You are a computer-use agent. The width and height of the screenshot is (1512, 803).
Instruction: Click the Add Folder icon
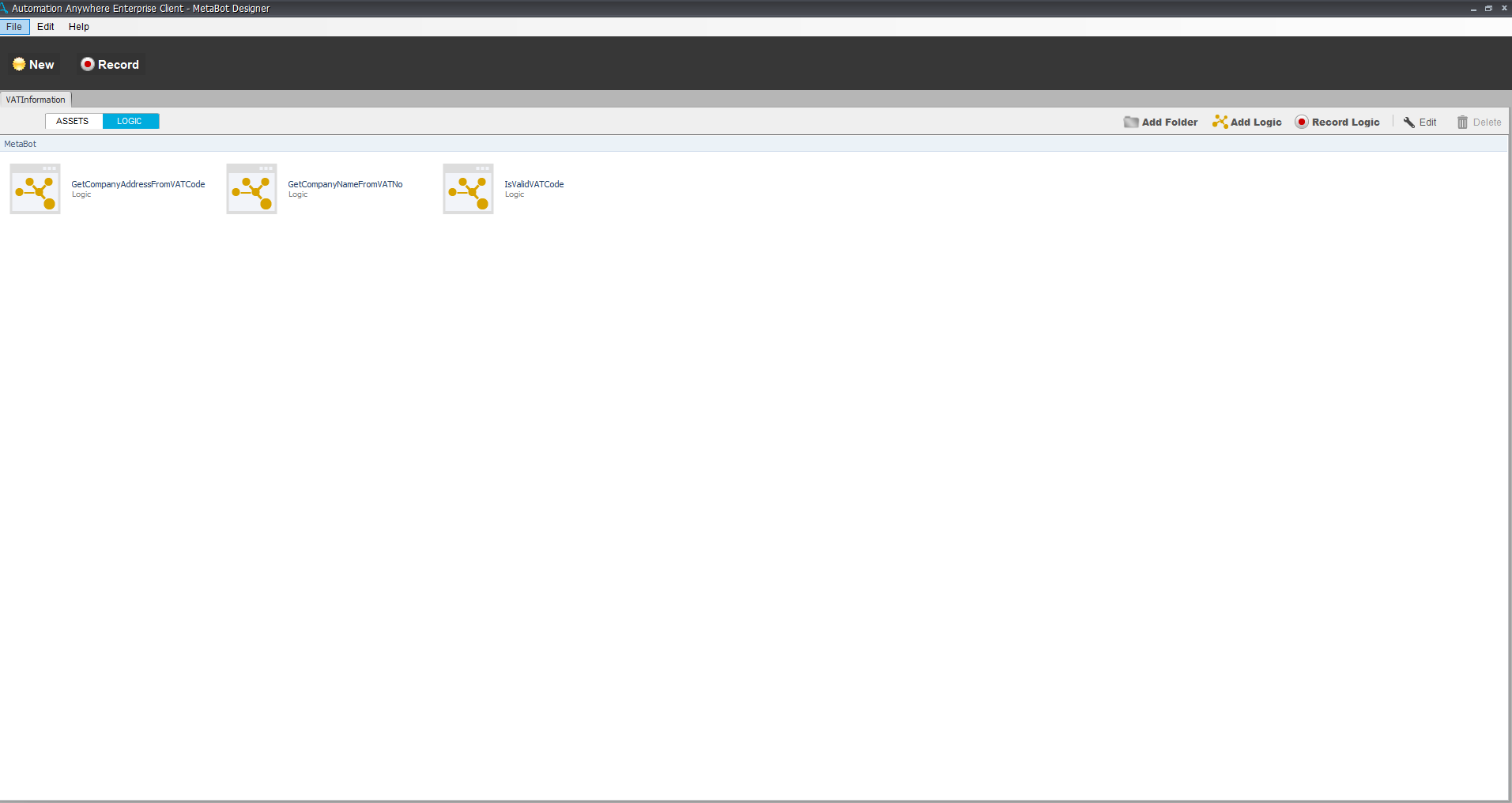(x=1131, y=122)
